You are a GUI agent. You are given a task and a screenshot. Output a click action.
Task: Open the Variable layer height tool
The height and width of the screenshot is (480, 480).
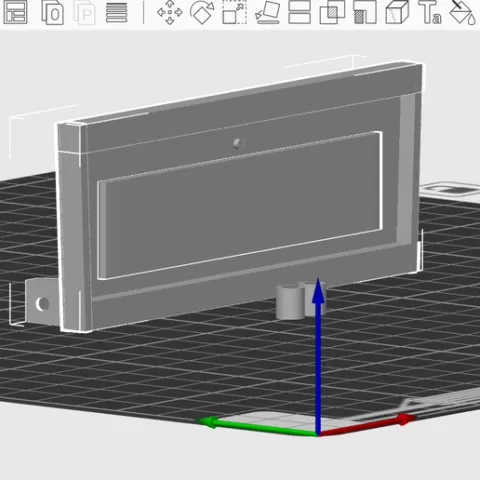click(x=116, y=13)
